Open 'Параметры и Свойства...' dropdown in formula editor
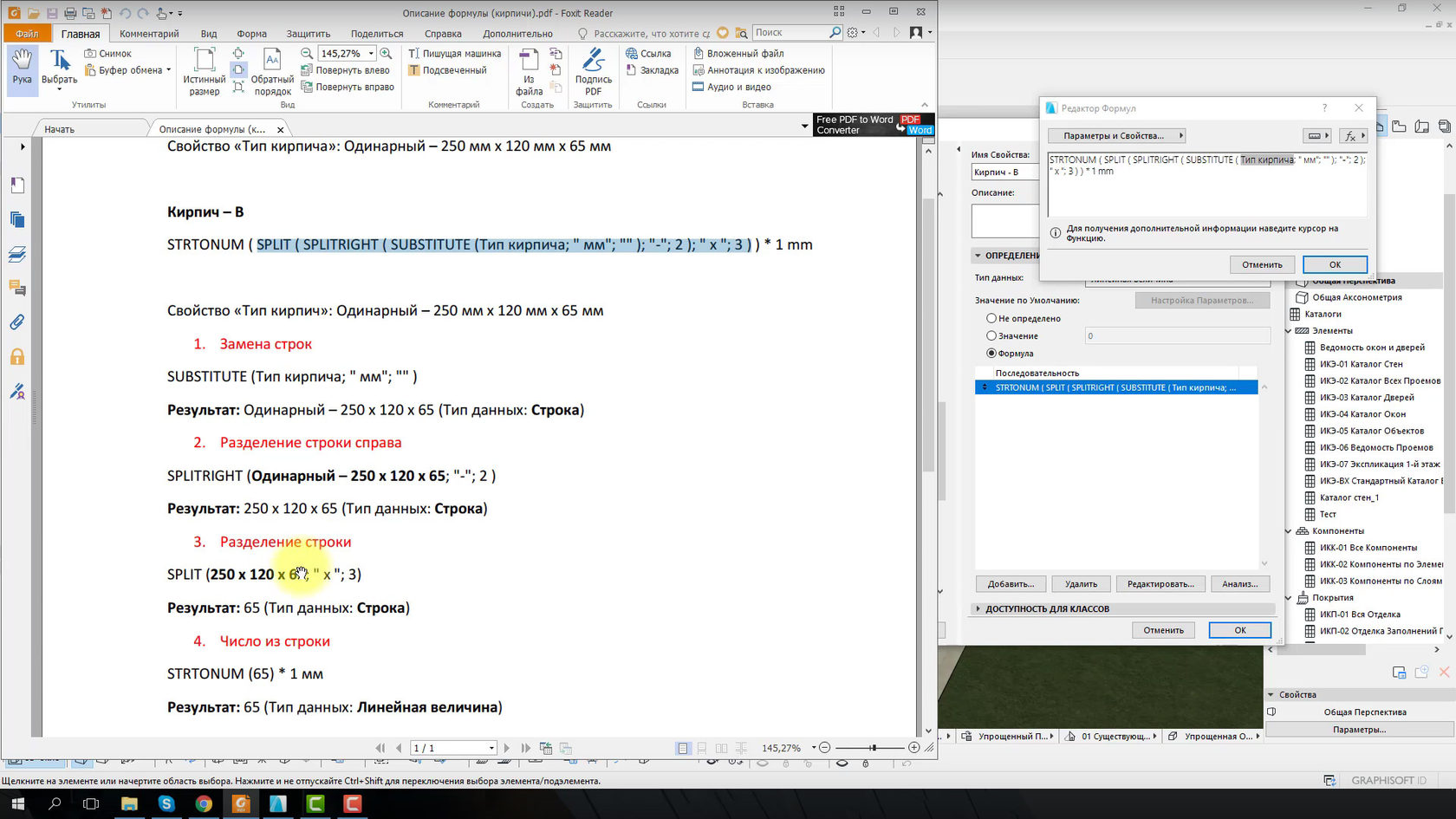The height and width of the screenshot is (819, 1456). pos(1116,136)
